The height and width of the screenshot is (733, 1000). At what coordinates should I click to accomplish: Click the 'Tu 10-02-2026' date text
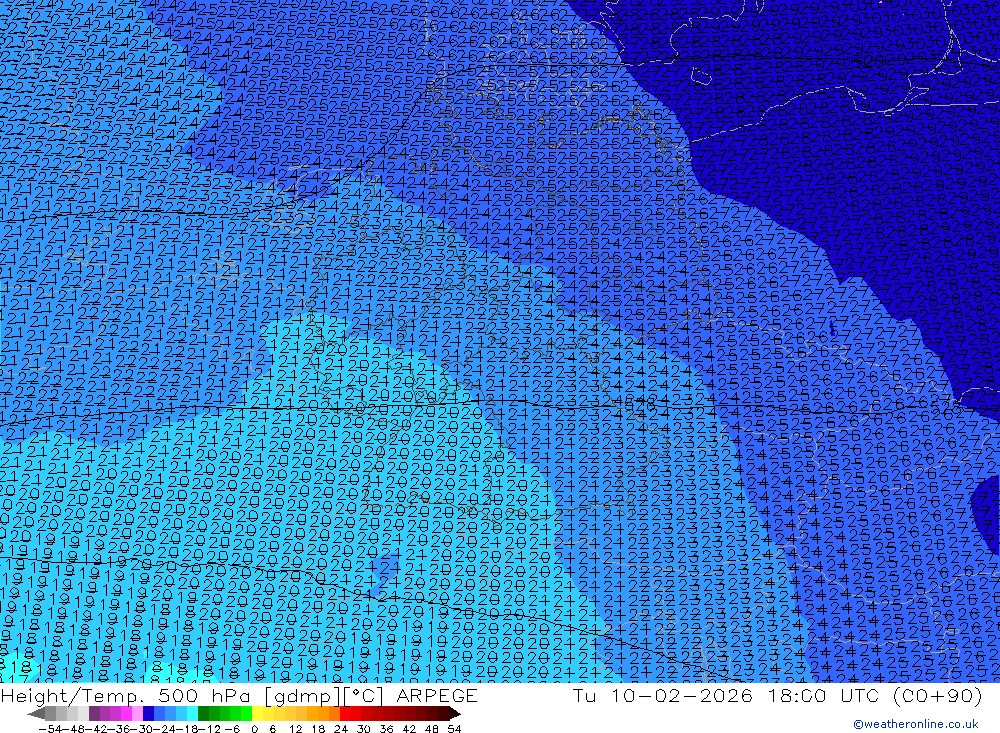pos(663,695)
